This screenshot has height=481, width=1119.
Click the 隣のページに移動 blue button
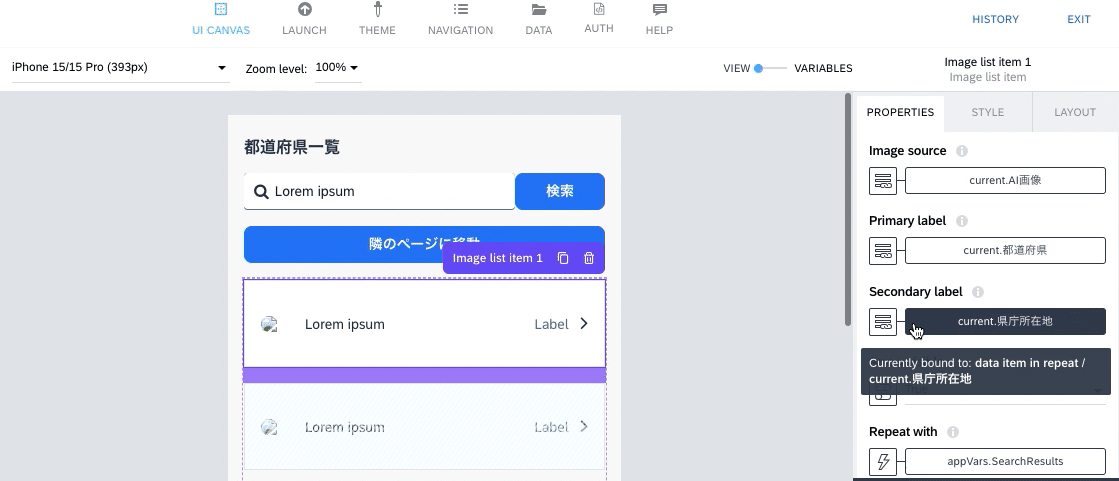click(x=424, y=244)
